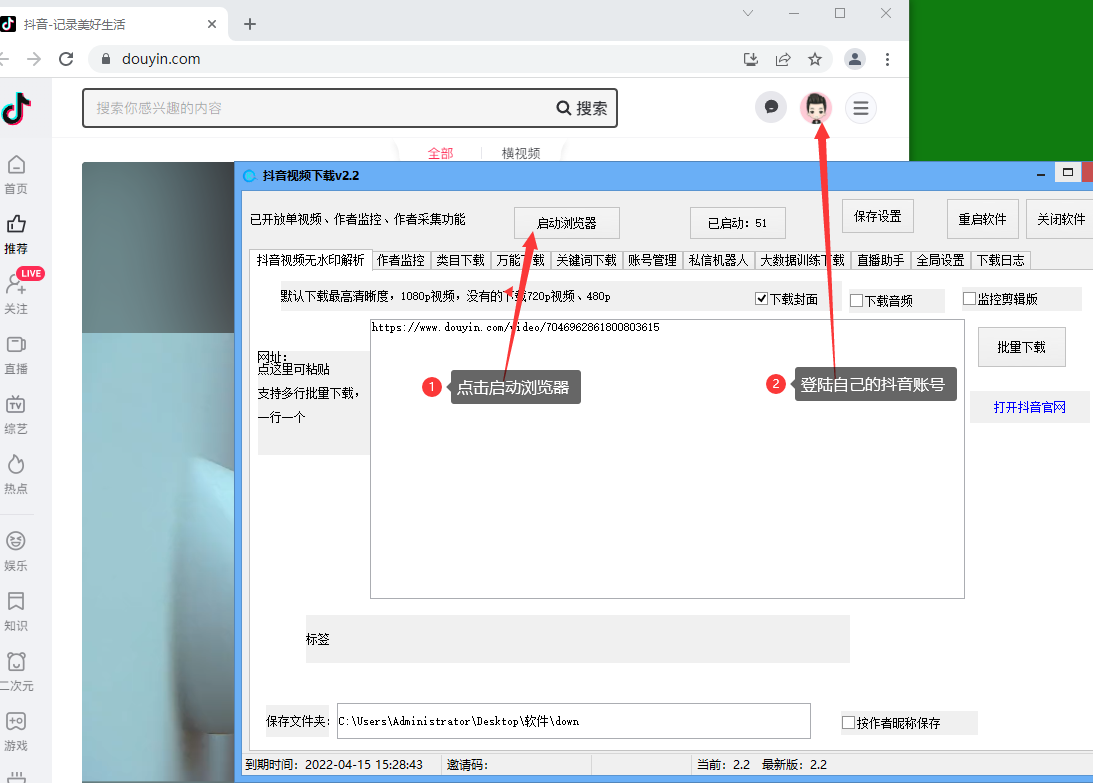This screenshot has width=1093, height=783.
Task: Open the Chrome three-dot menu
Action: (x=887, y=59)
